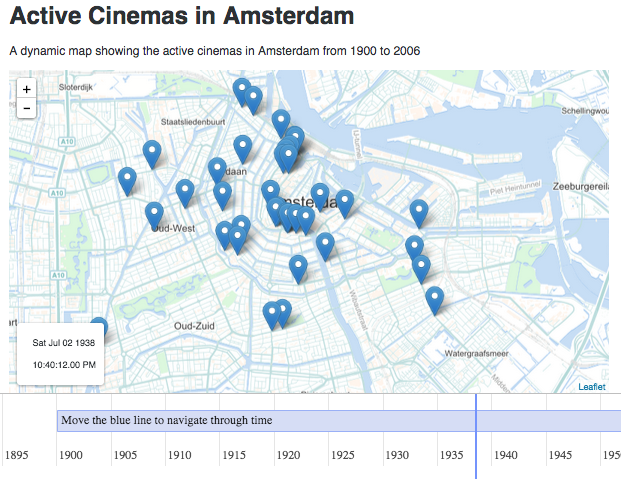
Task: Zoom in the map with plus button
Action: [27, 89]
